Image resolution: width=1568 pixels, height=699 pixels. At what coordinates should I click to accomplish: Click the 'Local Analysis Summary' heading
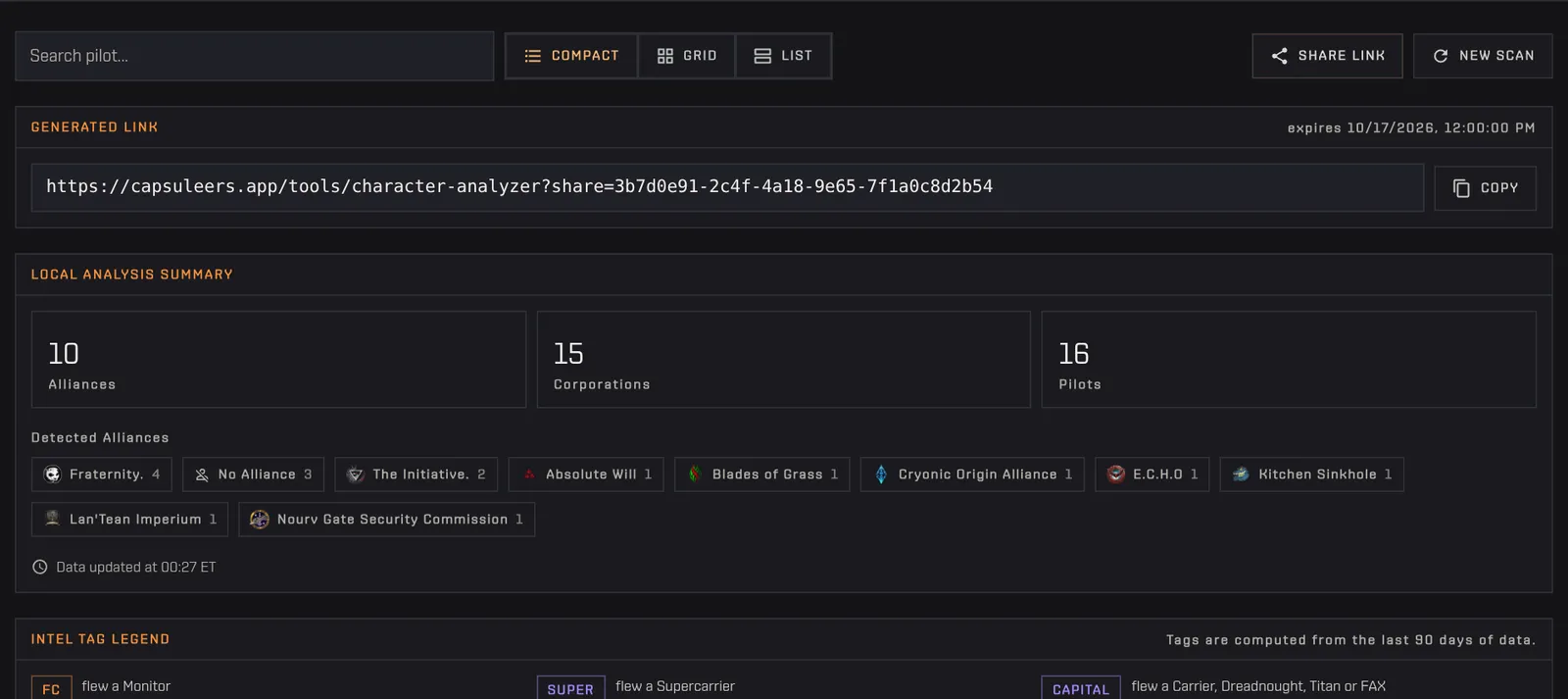coord(132,275)
